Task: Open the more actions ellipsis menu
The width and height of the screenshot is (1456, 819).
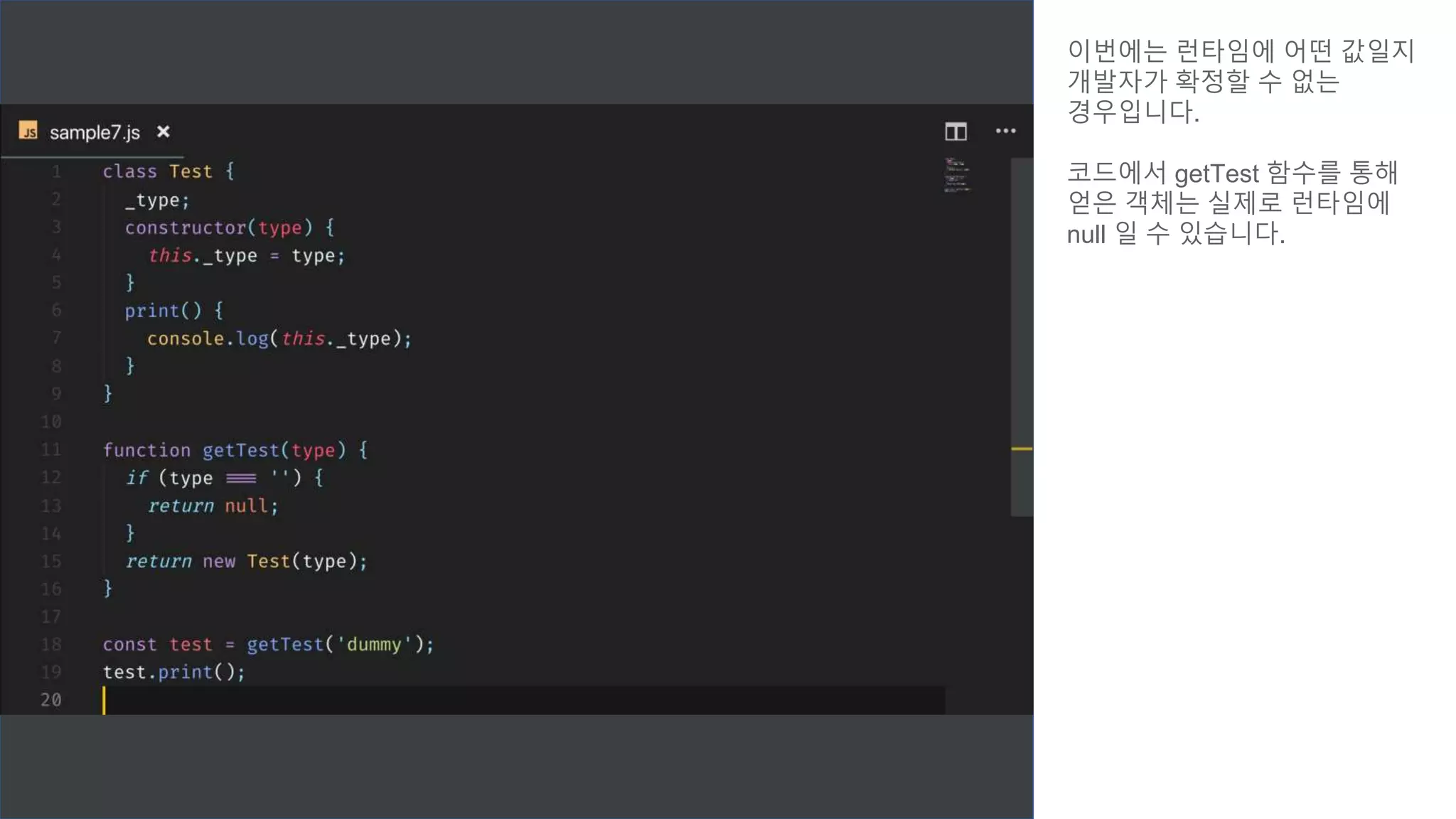Action: tap(1005, 131)
